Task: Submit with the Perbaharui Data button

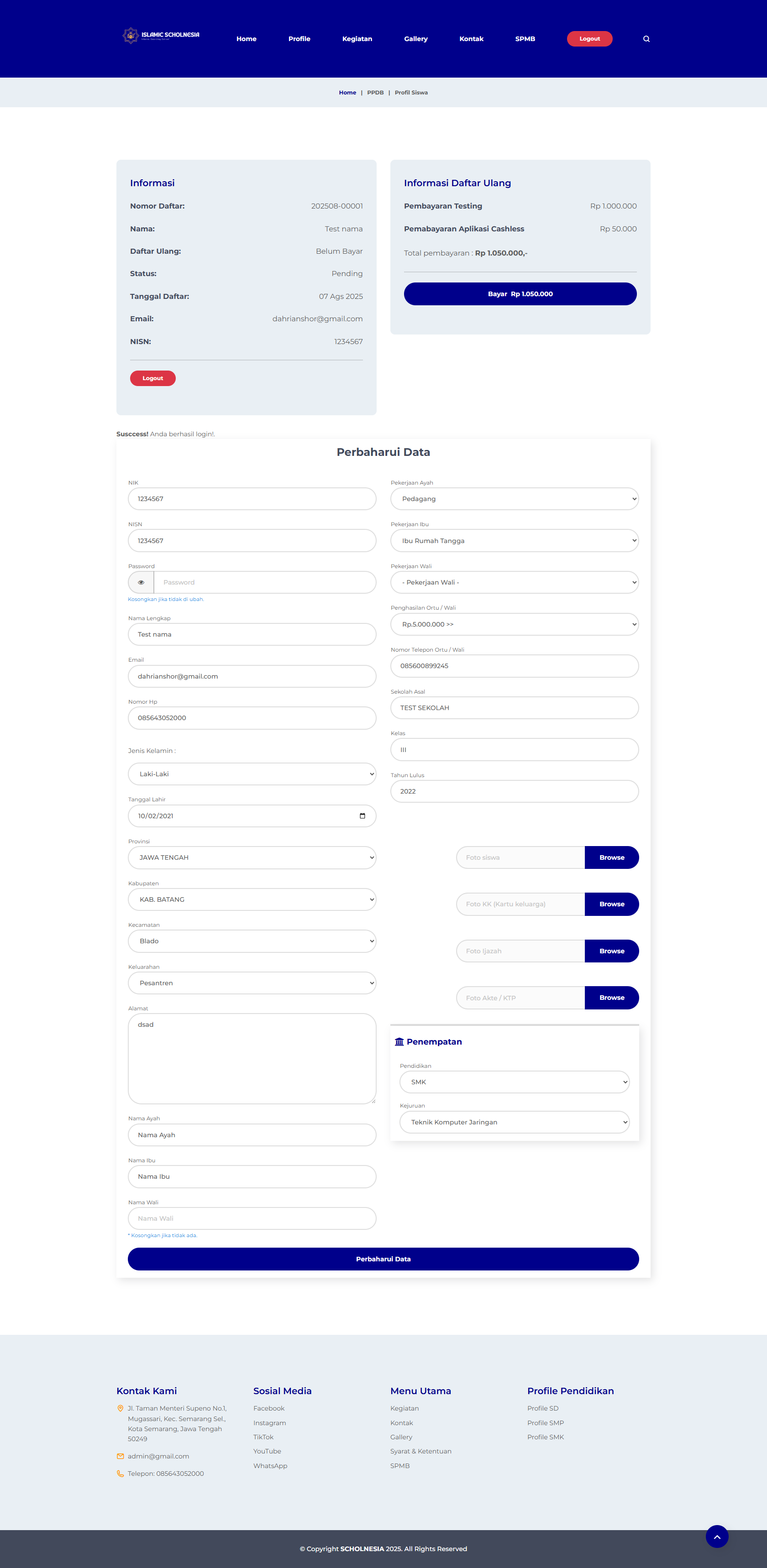Action: tap(383, 1259)
